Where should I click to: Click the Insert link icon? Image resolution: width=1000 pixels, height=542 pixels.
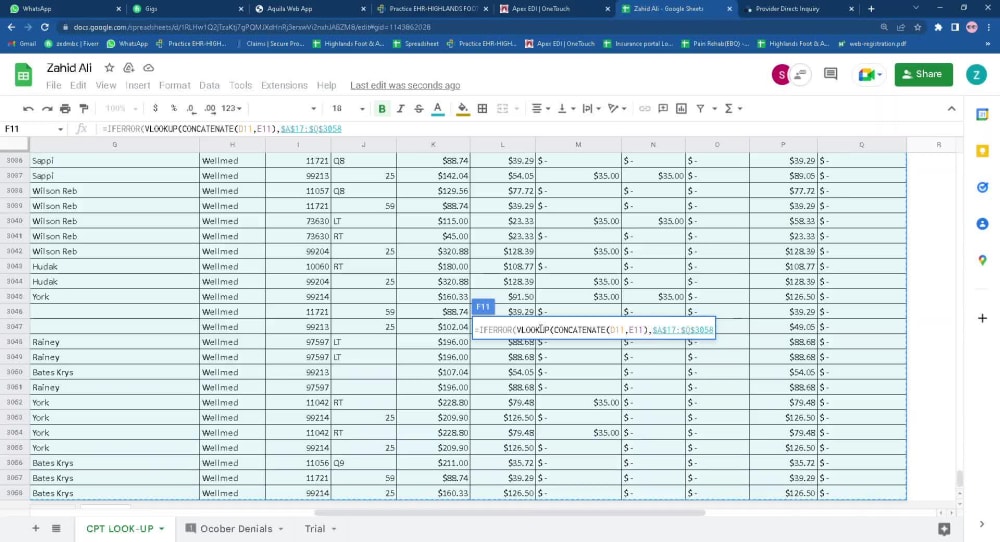click(645, 108)
